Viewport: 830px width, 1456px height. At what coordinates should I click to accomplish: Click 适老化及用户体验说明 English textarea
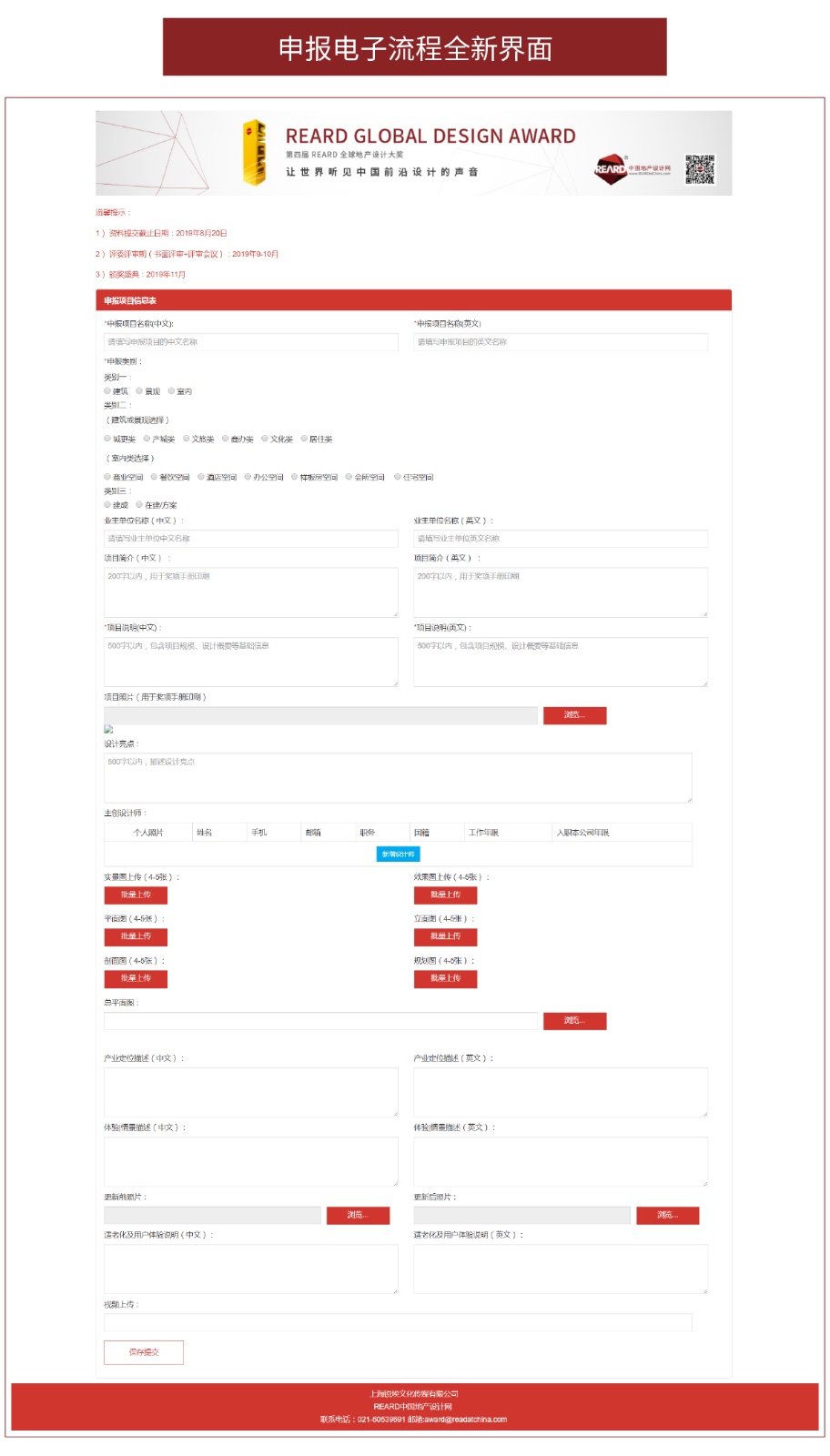tap(561, 1269)
